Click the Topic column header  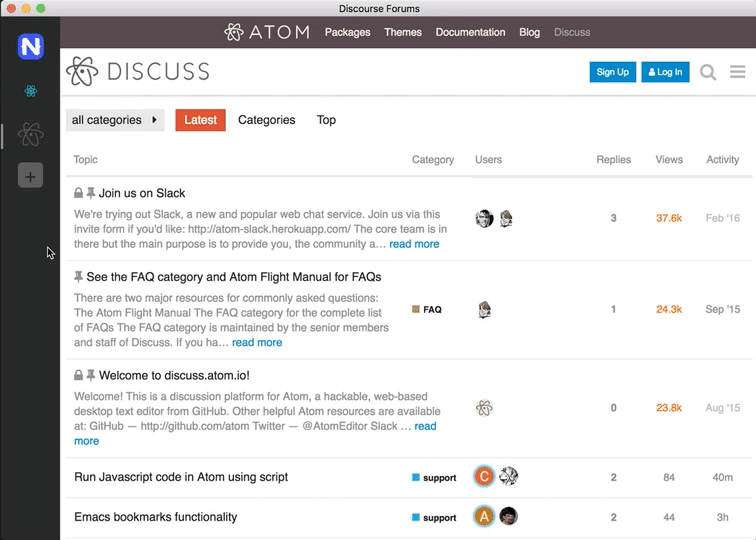(85, 160)
